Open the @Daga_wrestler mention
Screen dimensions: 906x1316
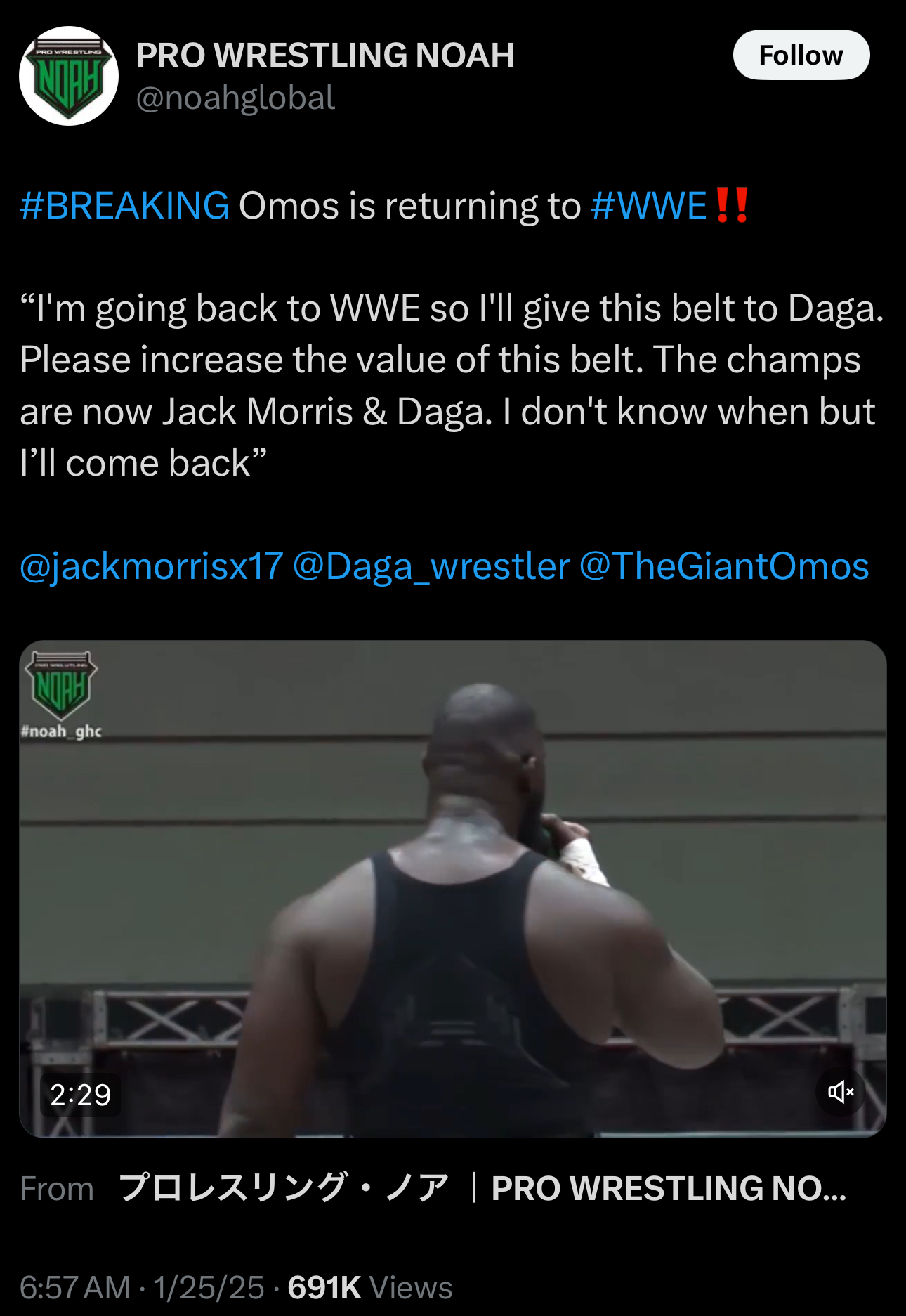coord(431,566)
